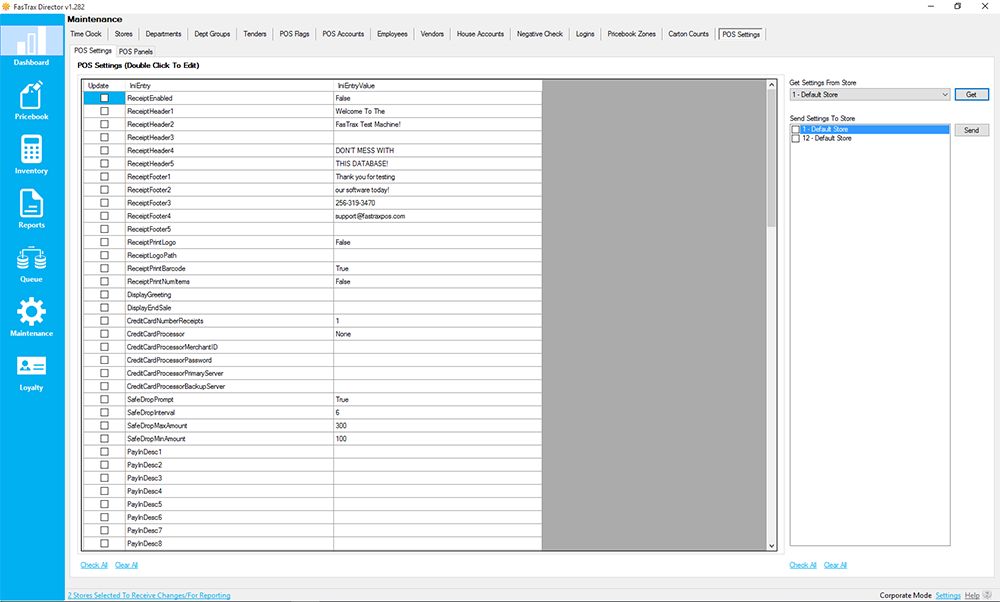Tick the SafeDropMaxAmount update checkbox
Viewport: 1000px width, 602px height.
click(105, 425)
